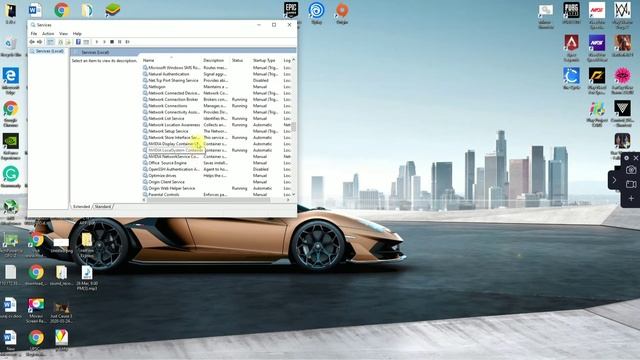Open the GeForce Experience desktop icon
This screenshot has height=360, width=640.
pos(11,146)
